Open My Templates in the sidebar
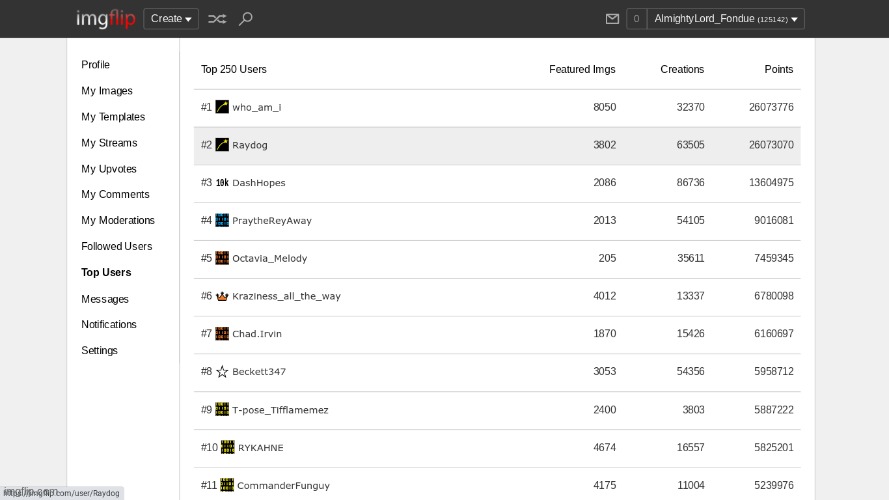The width and height of the screenshot is (889, 500). [113, 117]
